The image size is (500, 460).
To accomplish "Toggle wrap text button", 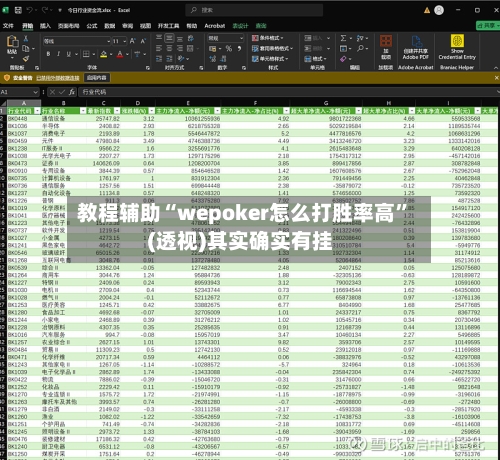I will coord(191,38).
